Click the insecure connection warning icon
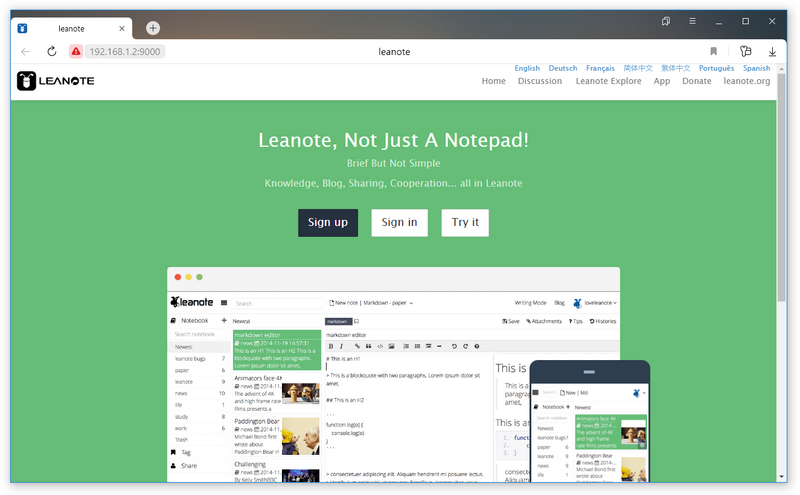 pos(76,52)
